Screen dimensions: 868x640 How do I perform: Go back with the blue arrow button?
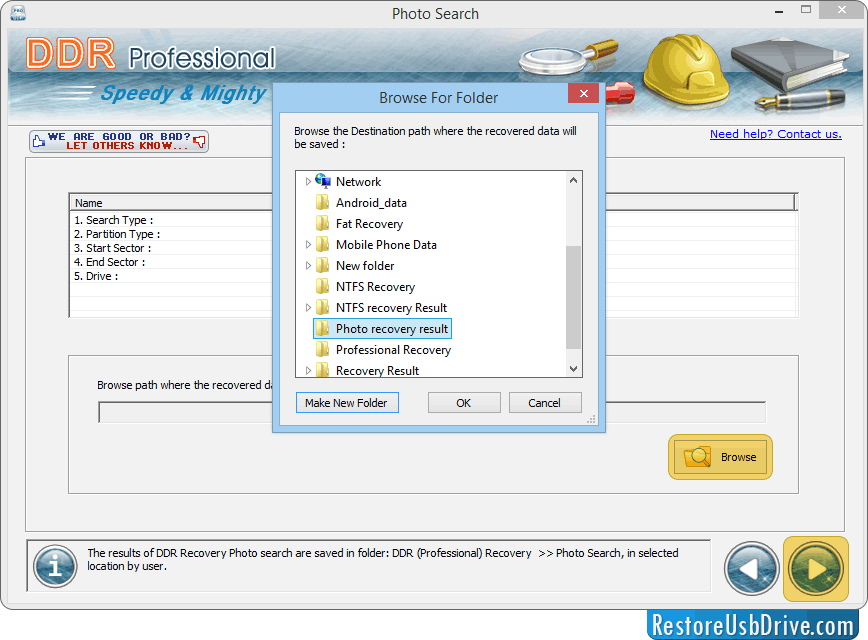point(751,569)
